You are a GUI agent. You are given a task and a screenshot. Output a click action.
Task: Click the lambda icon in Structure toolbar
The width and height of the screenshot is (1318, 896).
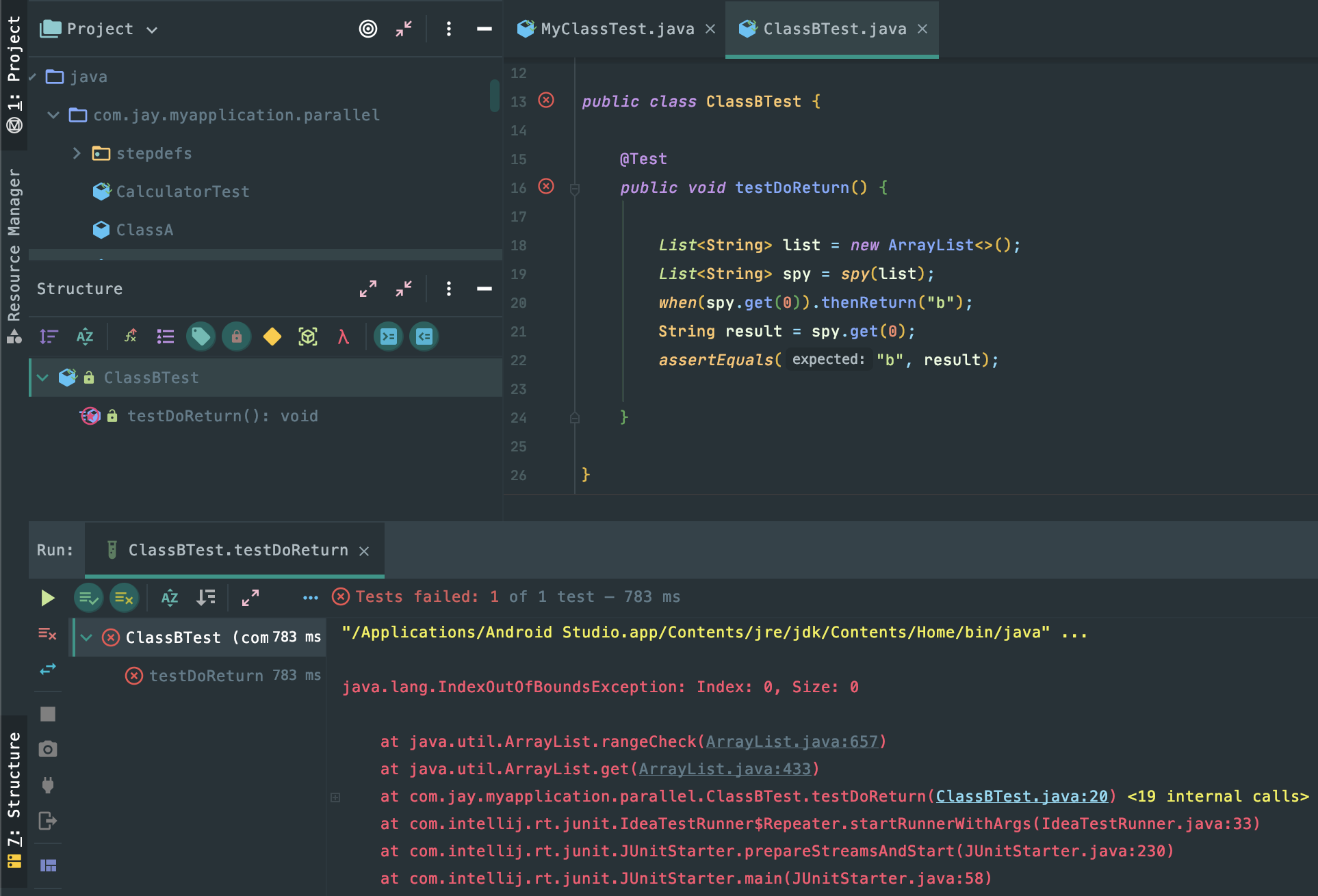(343, 337)
